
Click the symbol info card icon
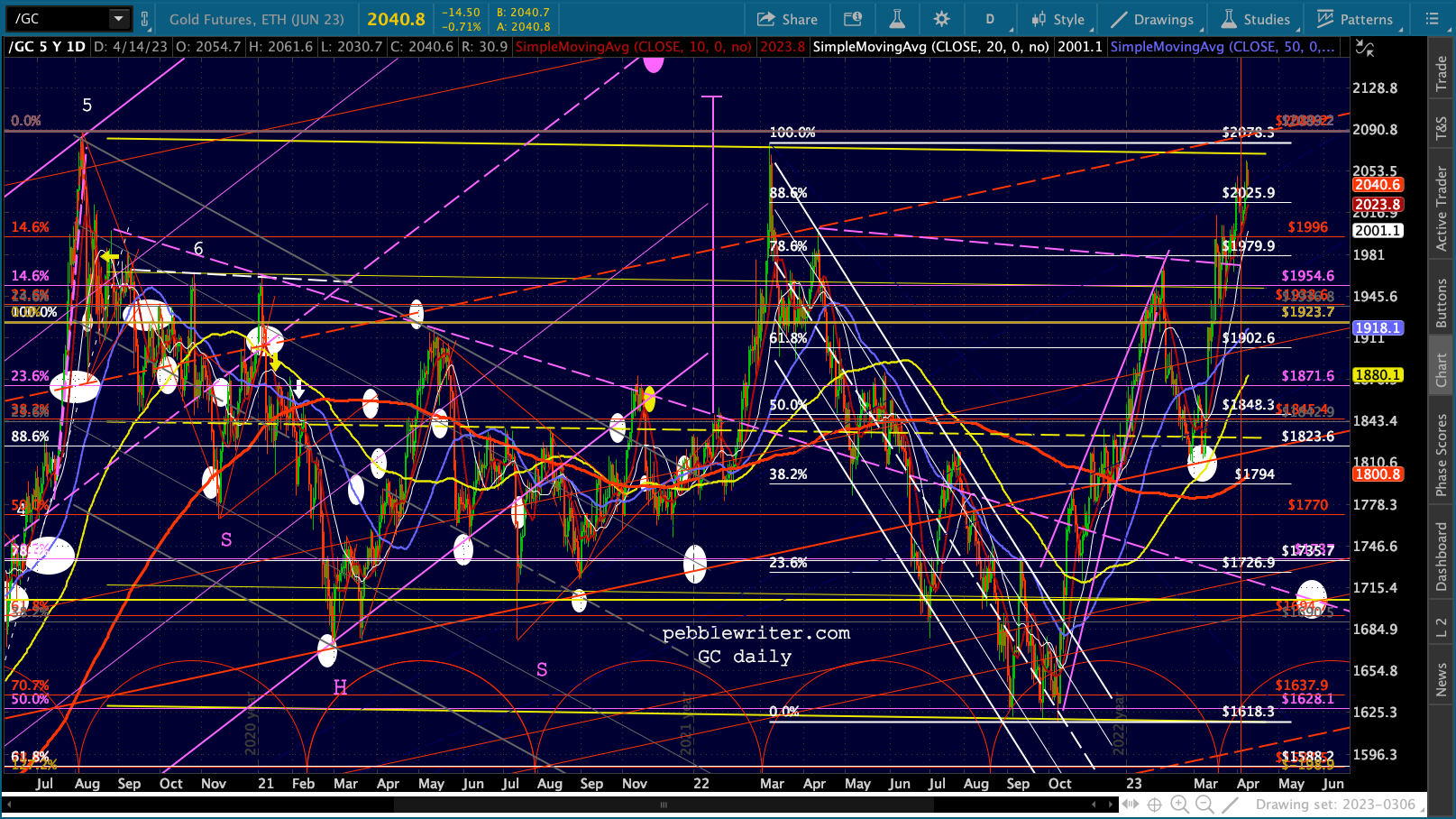pos(852,19)
